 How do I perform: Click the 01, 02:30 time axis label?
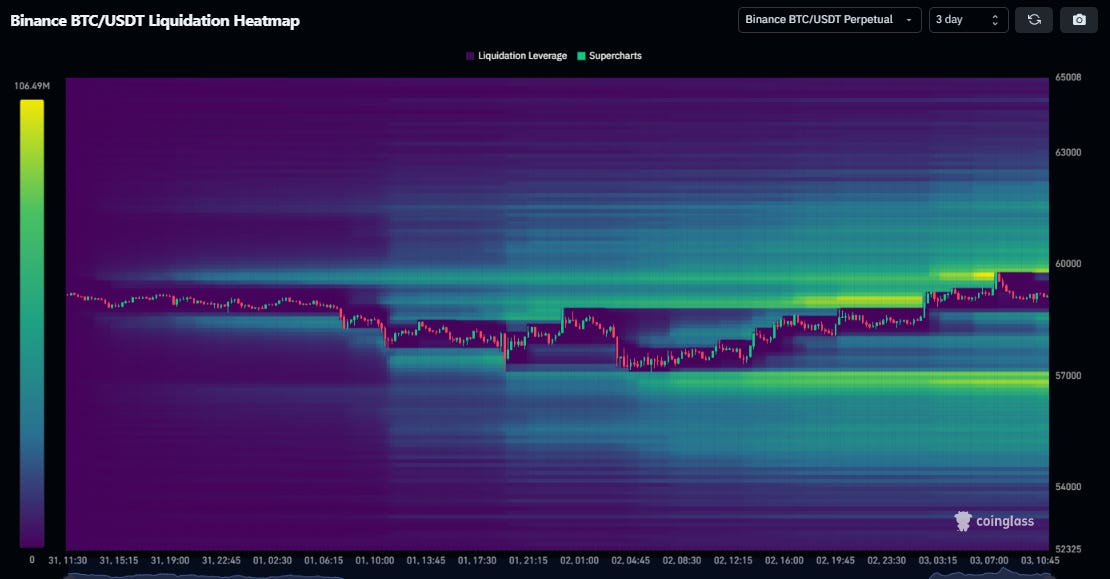coord(272,561)
